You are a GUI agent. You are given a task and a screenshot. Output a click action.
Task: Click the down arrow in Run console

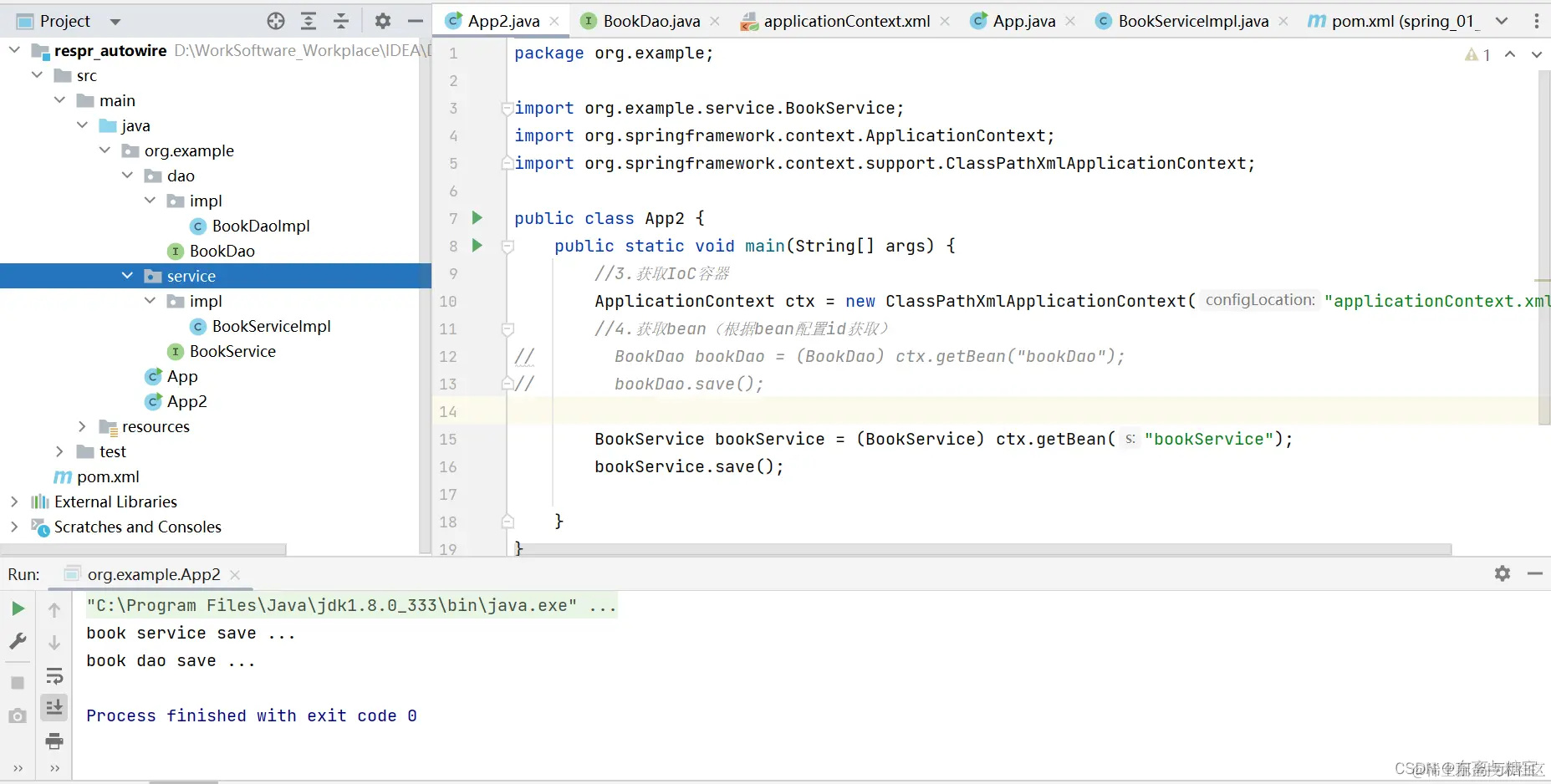click(x=54, y=643)
